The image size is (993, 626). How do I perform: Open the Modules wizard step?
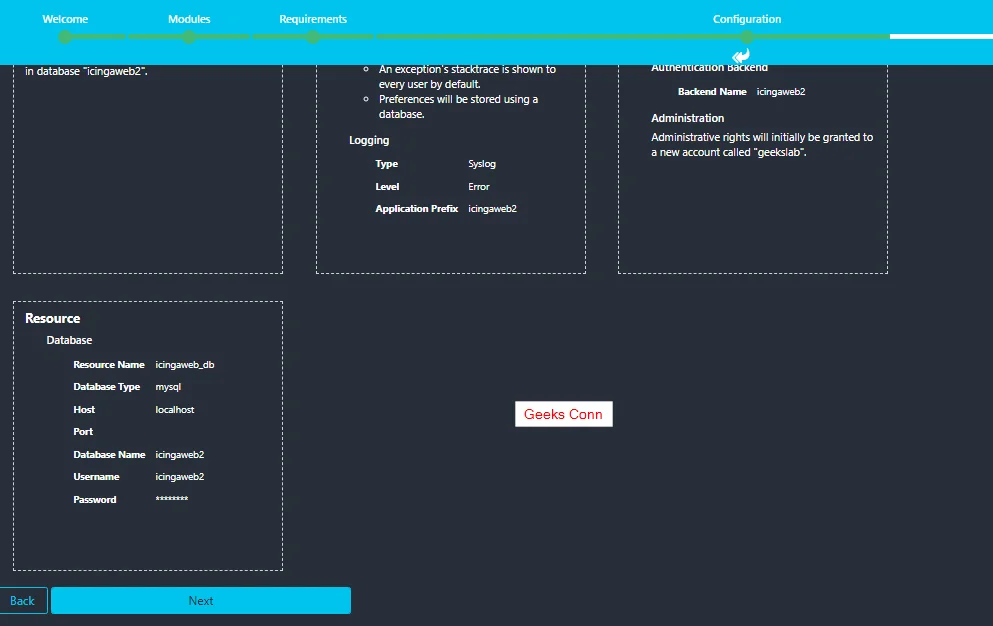(188, 18)
